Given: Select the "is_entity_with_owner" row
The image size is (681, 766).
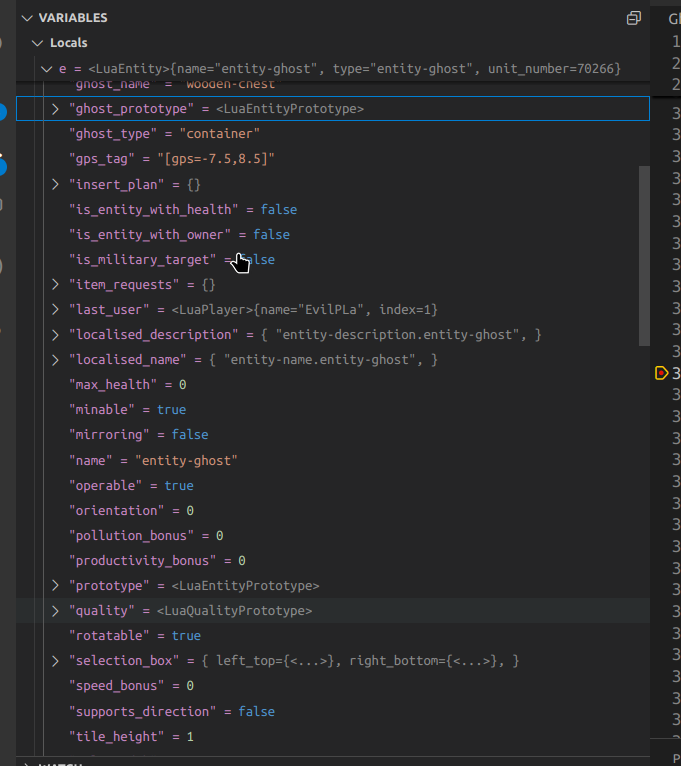Looking at the screenshot, I should pyautogui.click(x=333, y=234).
